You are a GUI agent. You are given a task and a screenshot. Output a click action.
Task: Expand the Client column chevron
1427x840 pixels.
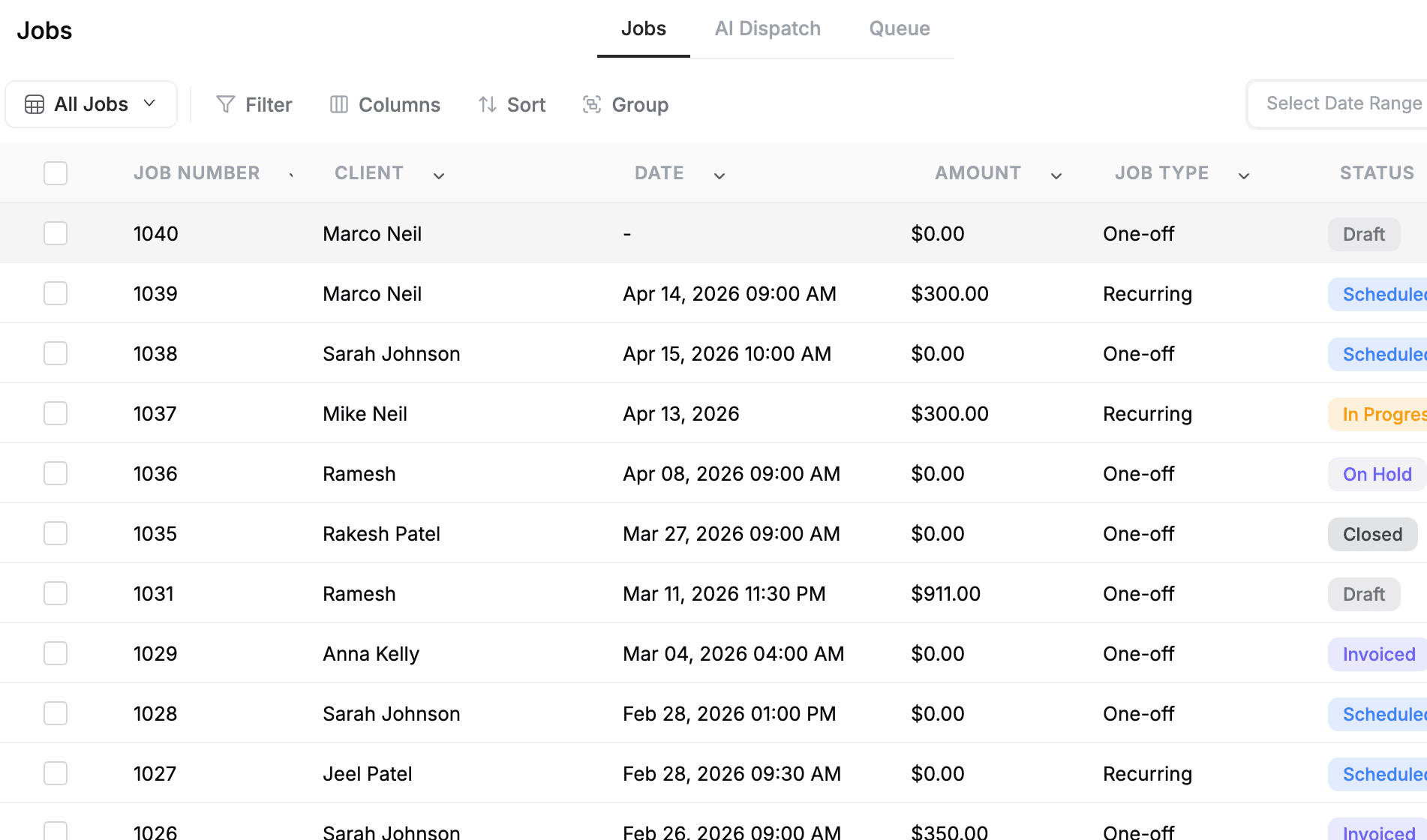click(439, 175)
